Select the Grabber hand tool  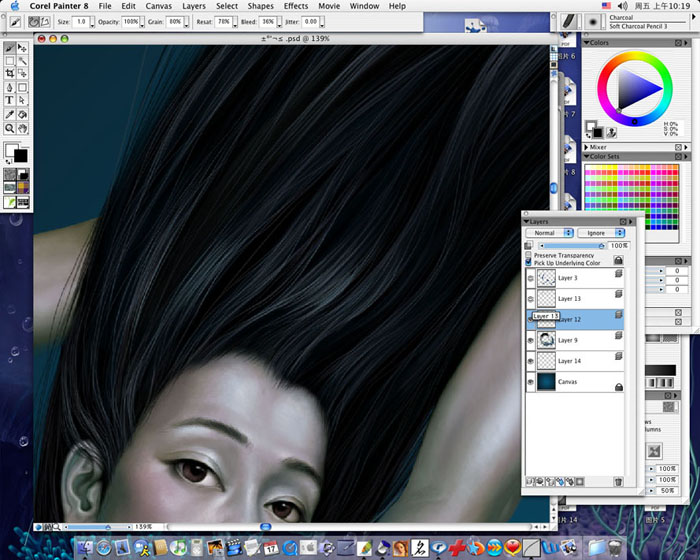22,129
